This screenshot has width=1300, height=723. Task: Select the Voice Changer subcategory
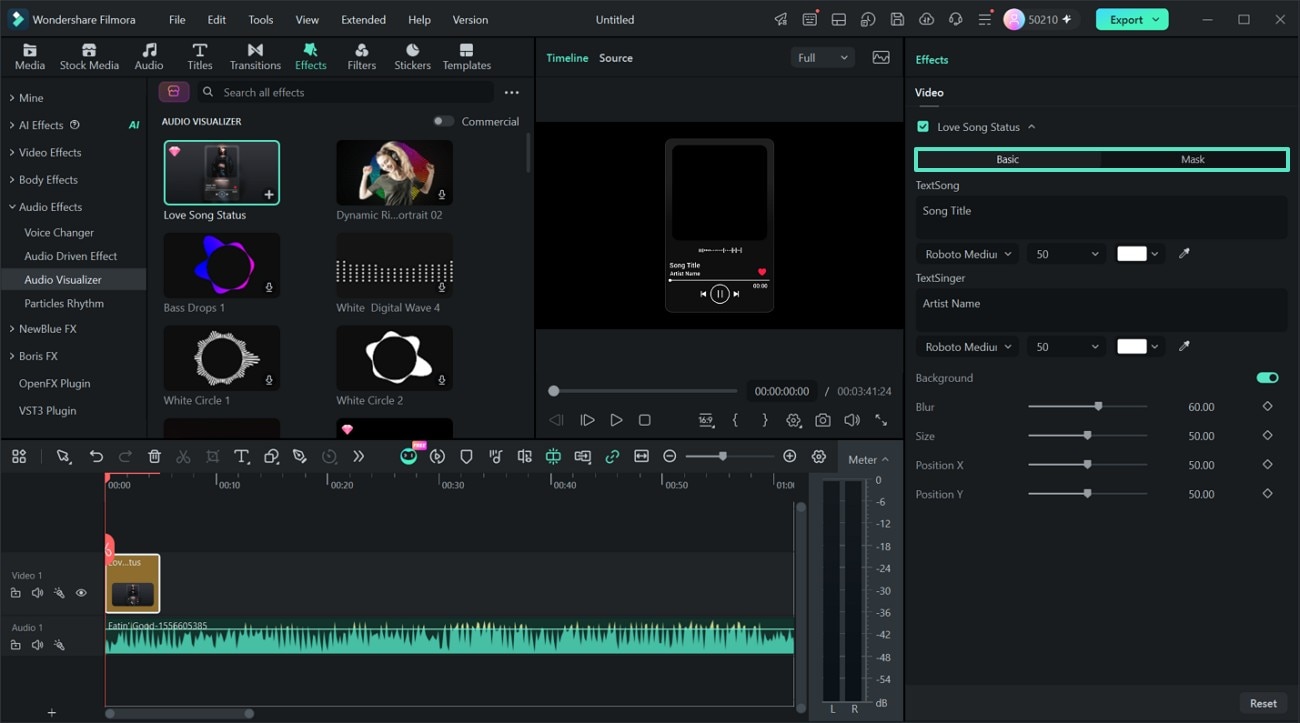click(x=59, y=232)
